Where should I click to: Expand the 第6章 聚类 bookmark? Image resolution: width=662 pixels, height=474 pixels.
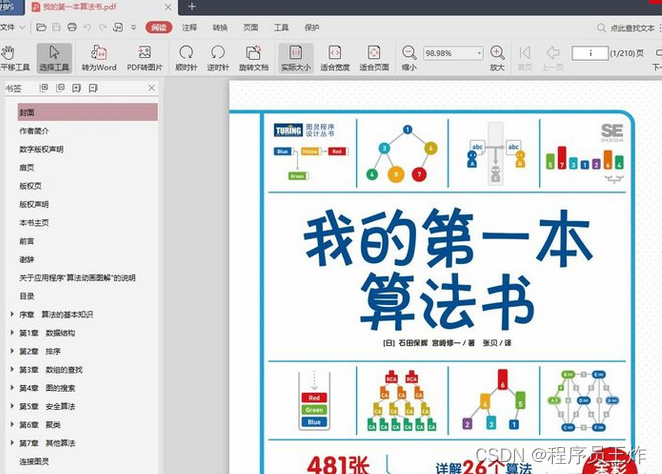[12, 424]
